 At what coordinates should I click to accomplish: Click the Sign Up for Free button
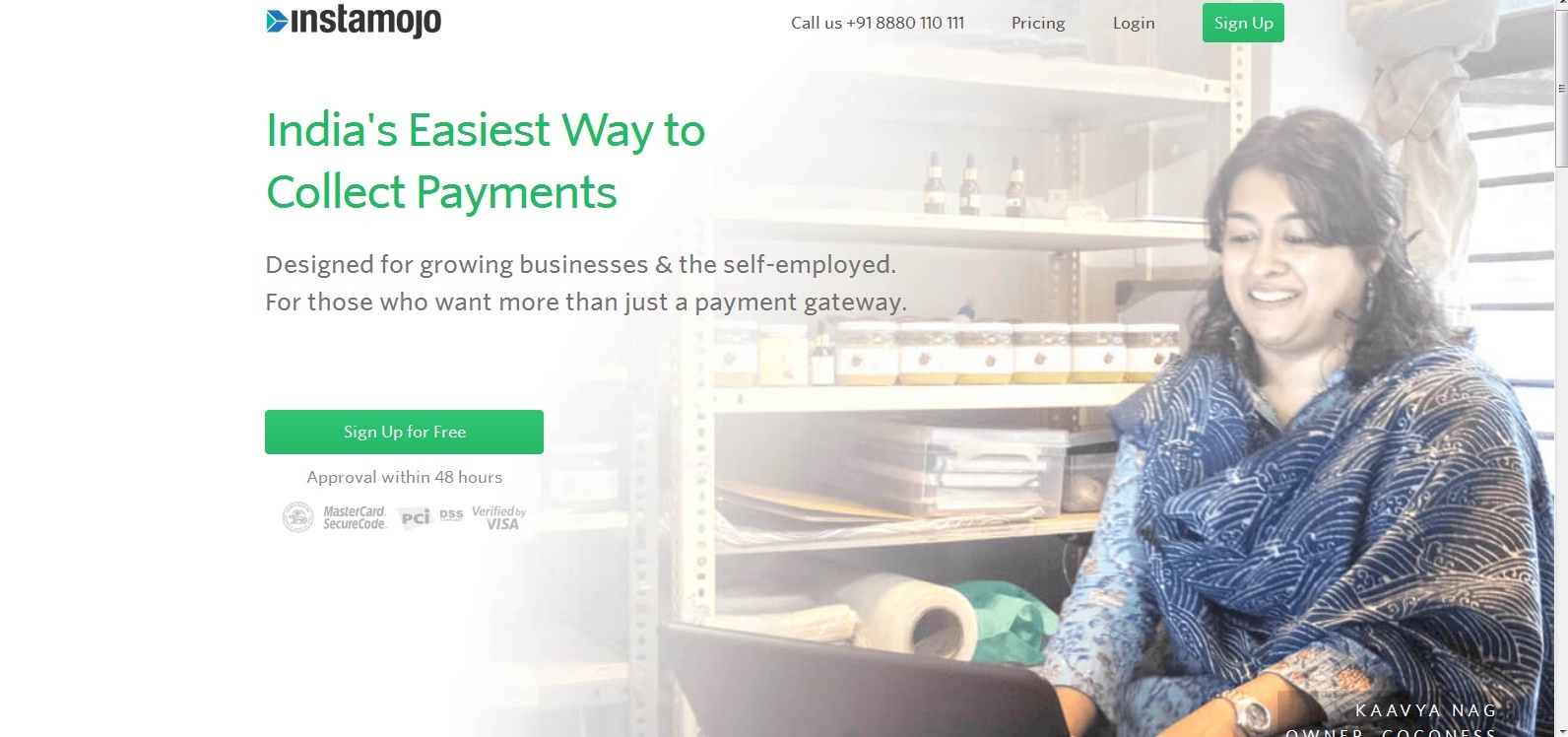click(x=404, y=432)
